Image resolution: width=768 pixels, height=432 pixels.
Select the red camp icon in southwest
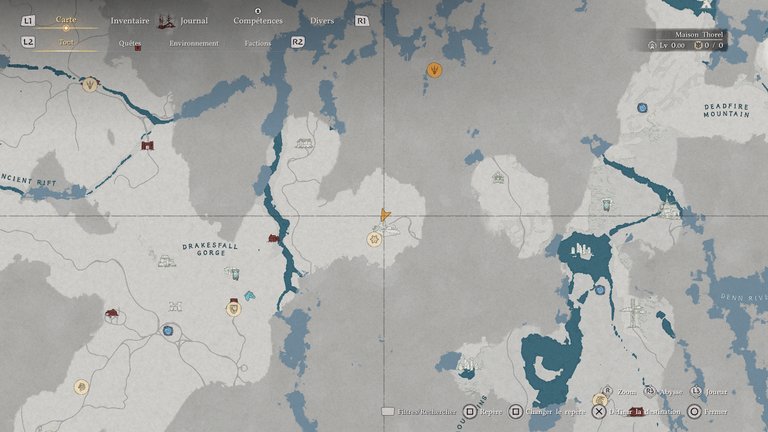pos(112,313)
